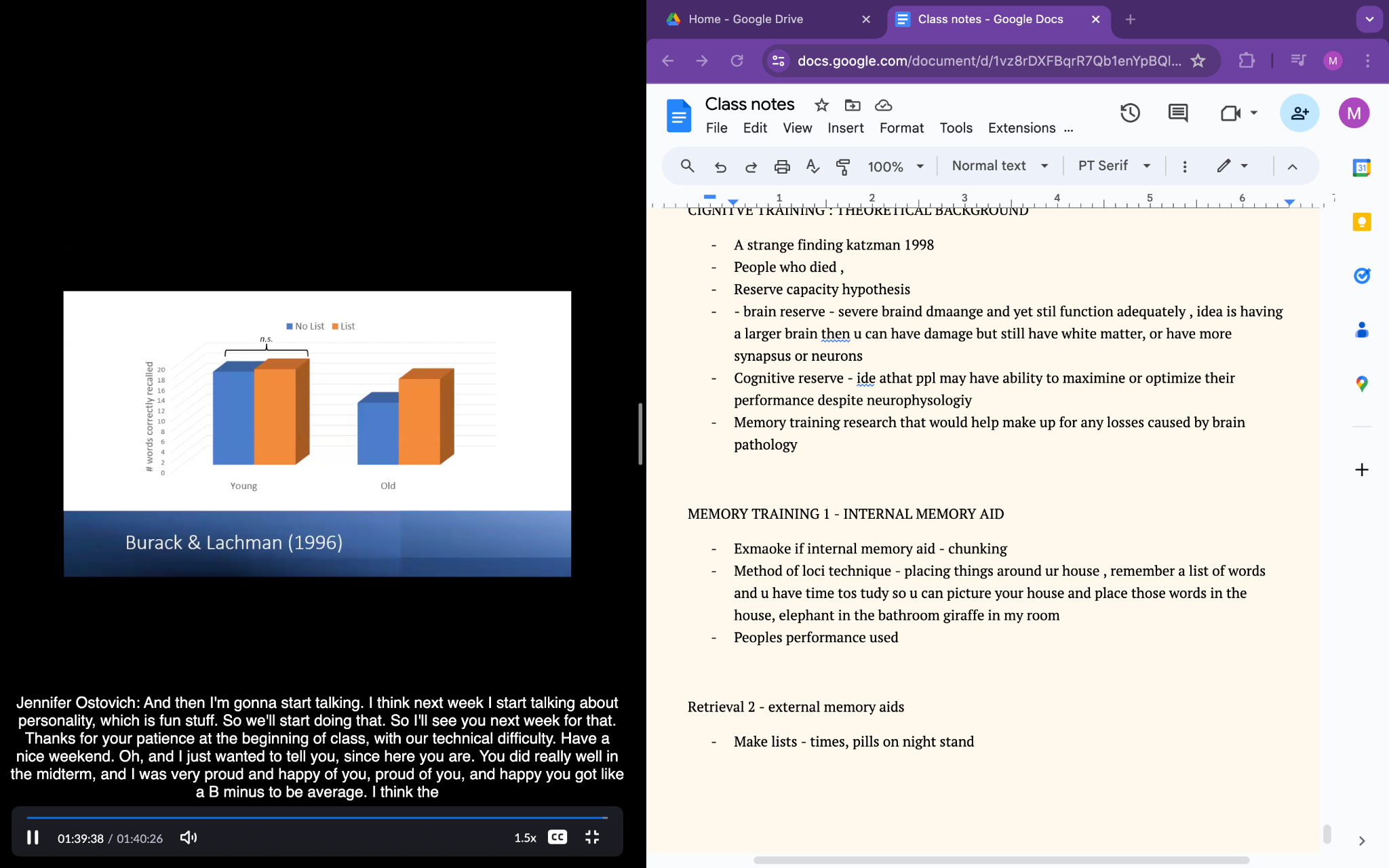The height and width of the screenshot is (868, 1389).
Task: Pause the lecture video
Action: [x=33, y=837]
